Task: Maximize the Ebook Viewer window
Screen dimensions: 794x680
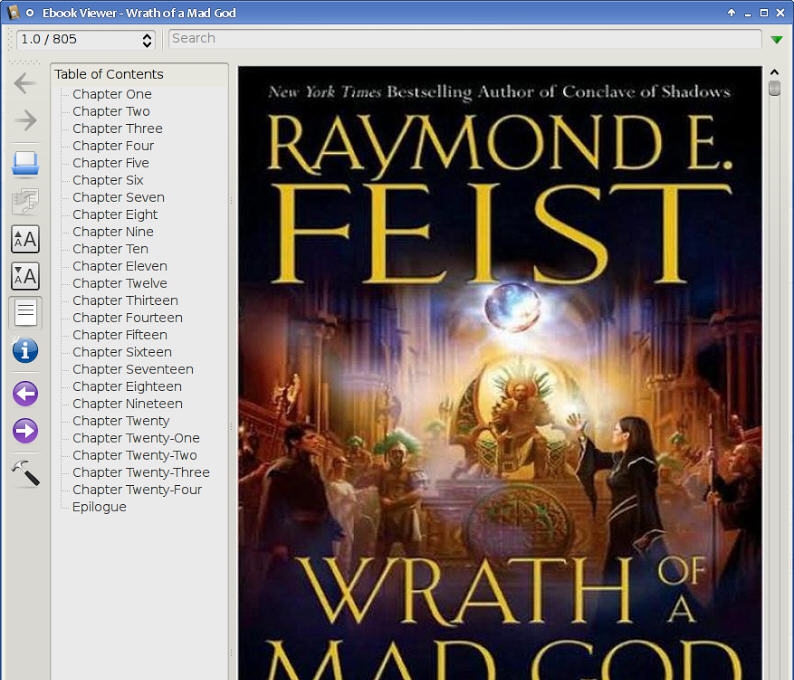Action: [764, 13]
